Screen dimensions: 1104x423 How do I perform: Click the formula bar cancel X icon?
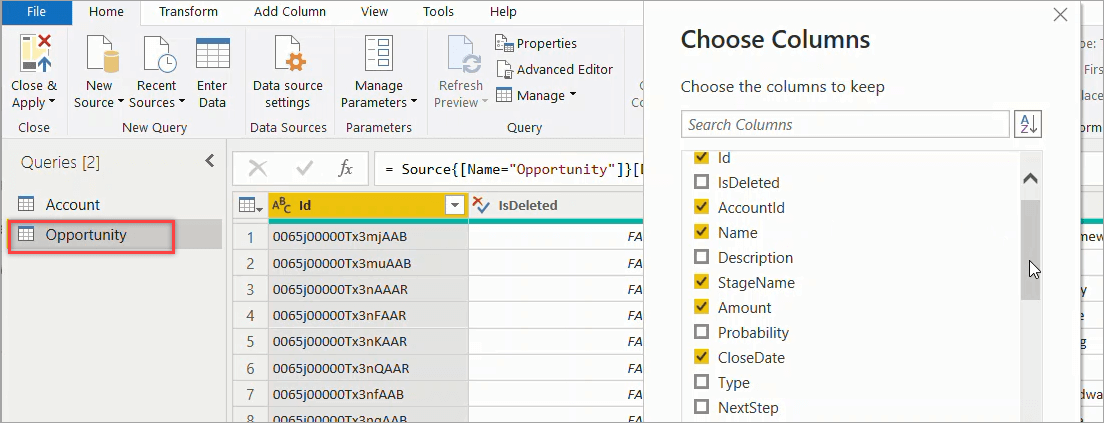pos(258,168)
